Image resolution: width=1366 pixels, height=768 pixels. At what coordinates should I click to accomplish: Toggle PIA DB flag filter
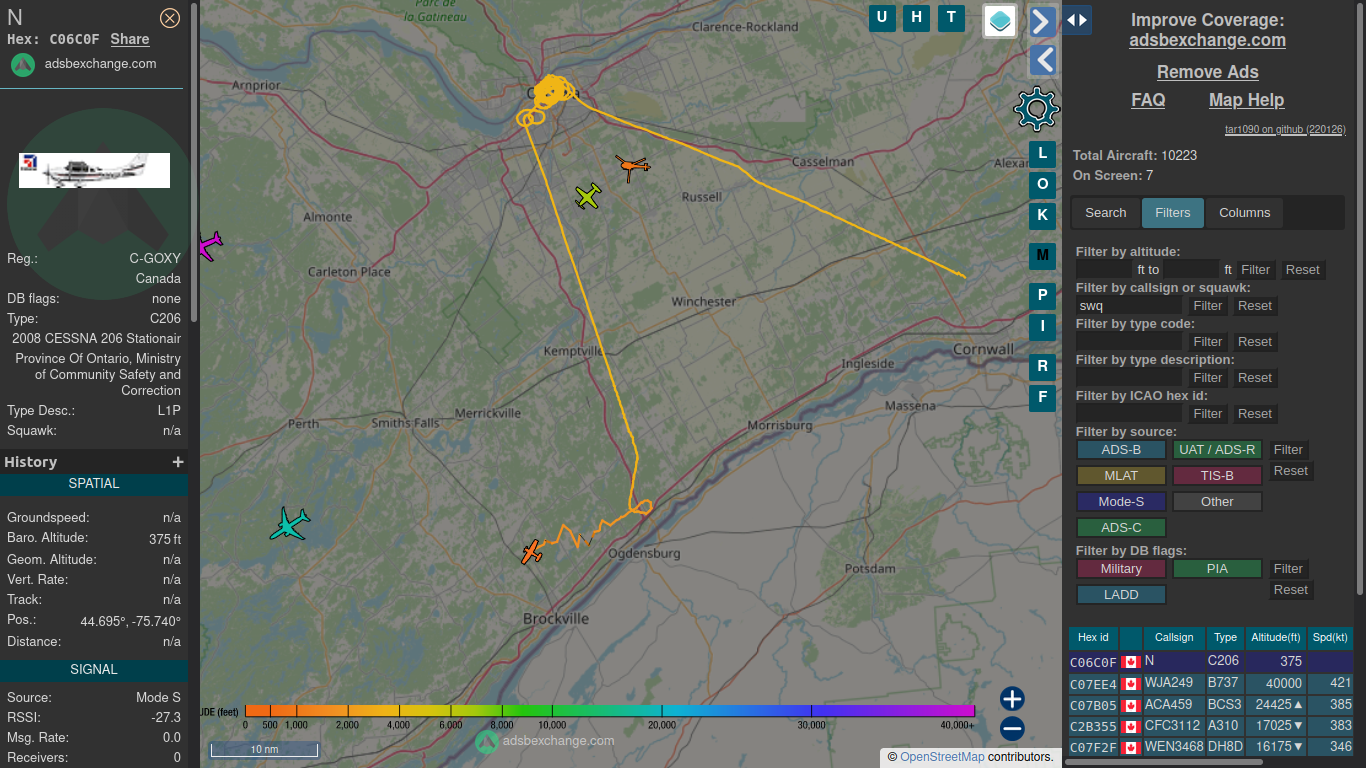click(1217, 569)
